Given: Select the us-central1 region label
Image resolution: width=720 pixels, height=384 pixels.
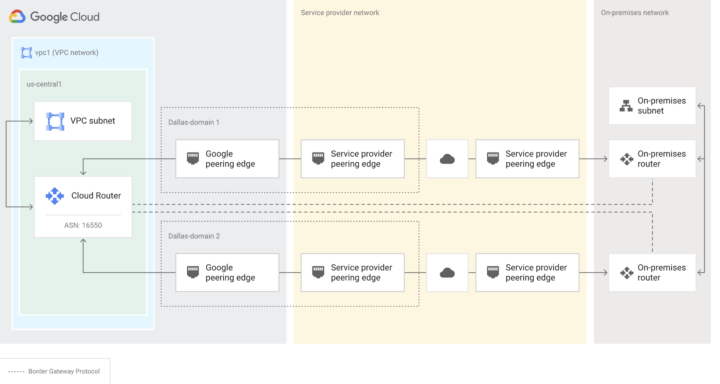Looking at the screenshot, I should point(44,84).
